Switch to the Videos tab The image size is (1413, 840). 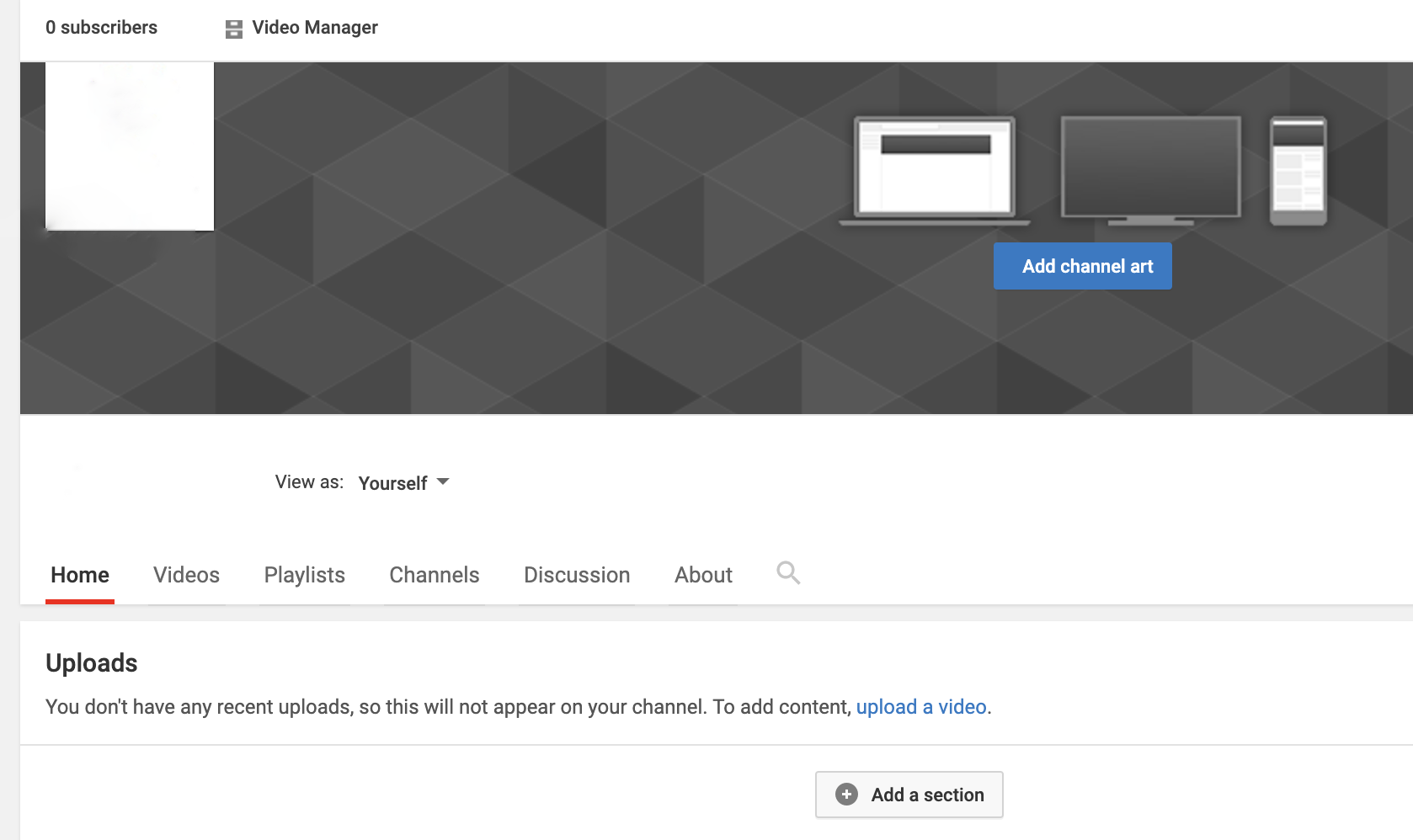[186, 575]
